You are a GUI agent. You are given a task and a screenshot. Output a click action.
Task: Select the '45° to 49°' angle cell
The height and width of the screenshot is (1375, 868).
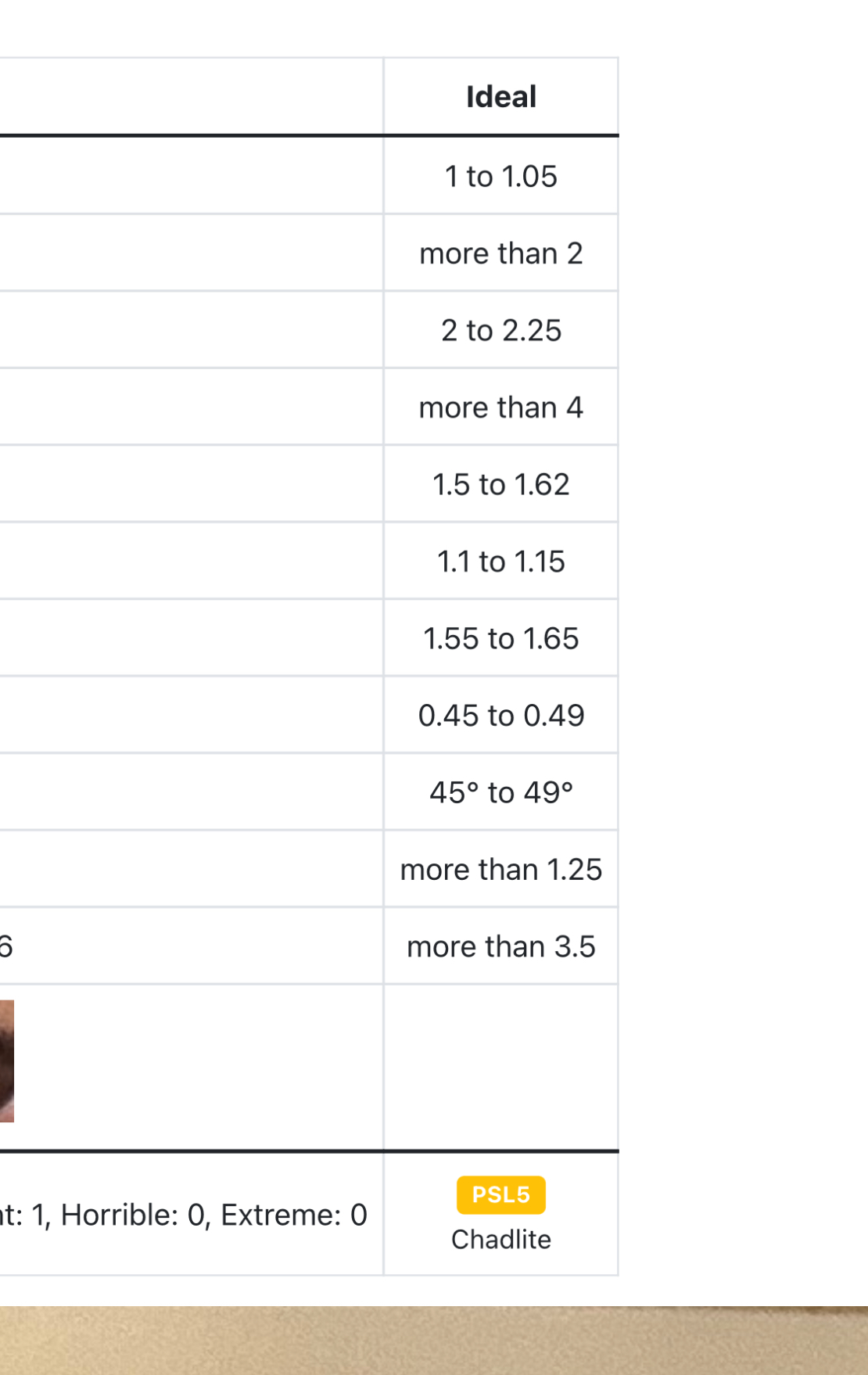(500, 793)
